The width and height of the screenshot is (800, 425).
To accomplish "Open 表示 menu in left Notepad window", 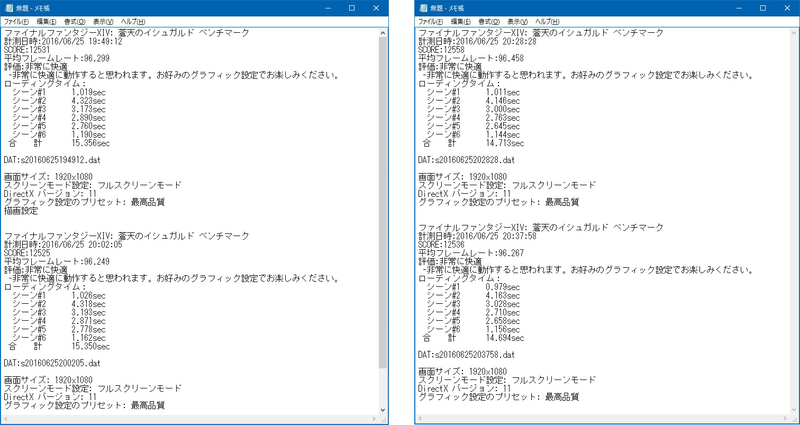I will point(103,22).
